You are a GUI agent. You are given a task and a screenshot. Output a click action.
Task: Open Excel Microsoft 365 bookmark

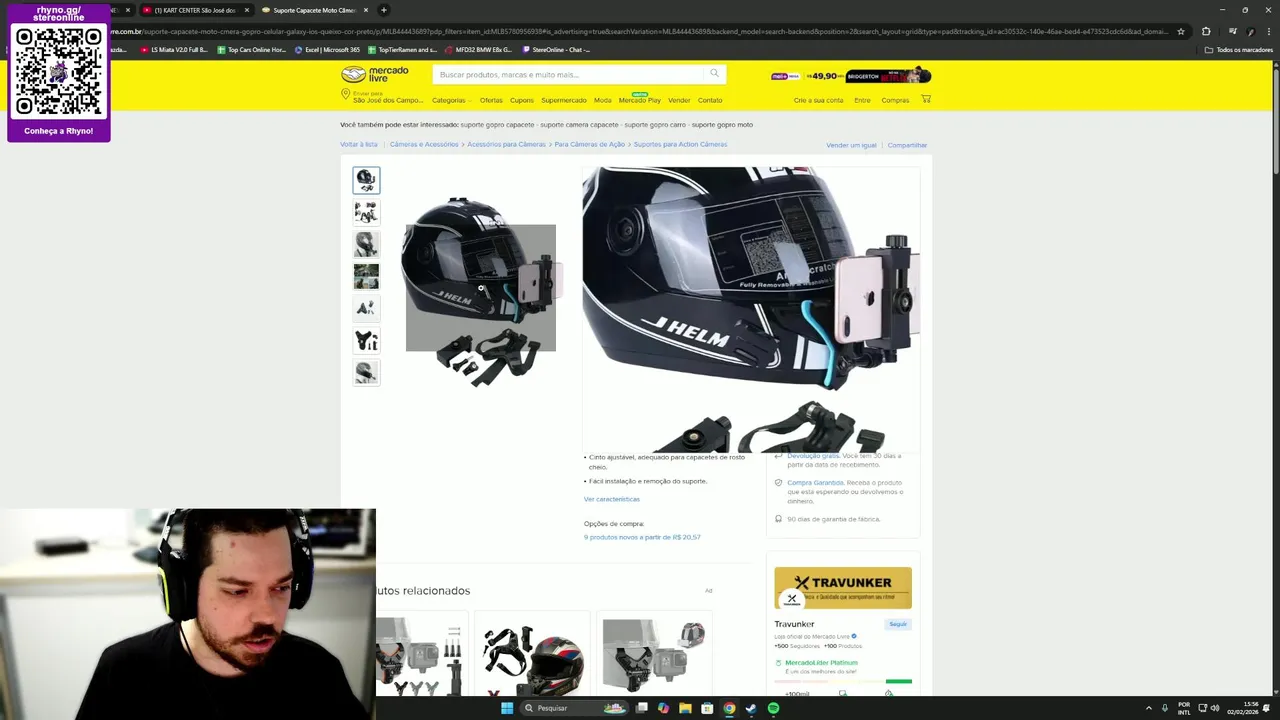327,49
